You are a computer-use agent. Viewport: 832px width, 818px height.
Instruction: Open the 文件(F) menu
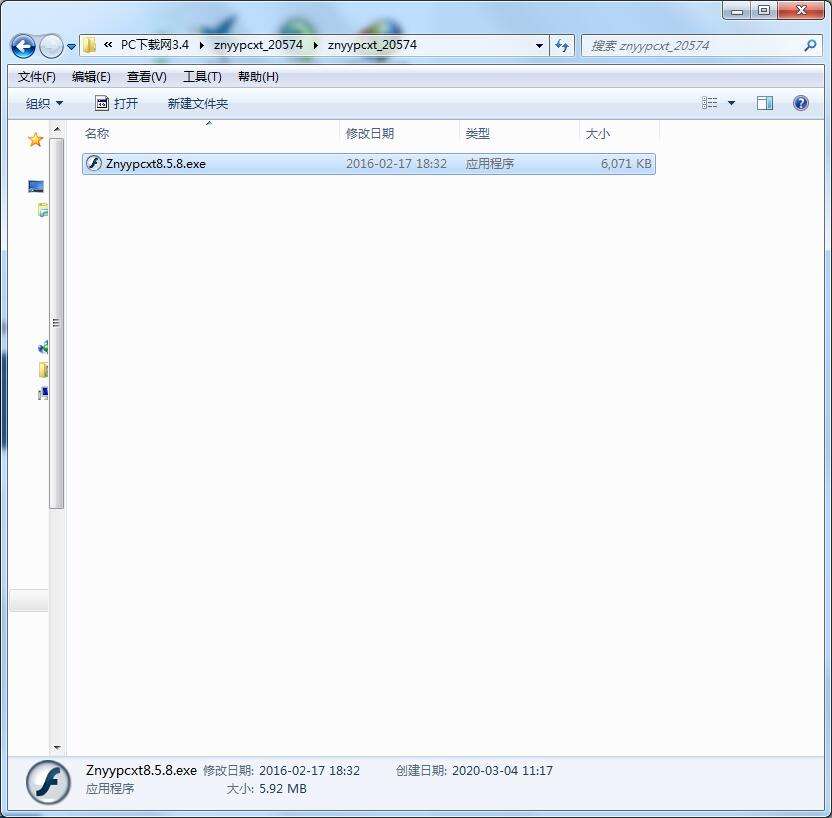pyautogui.click(x=37, y=77)
